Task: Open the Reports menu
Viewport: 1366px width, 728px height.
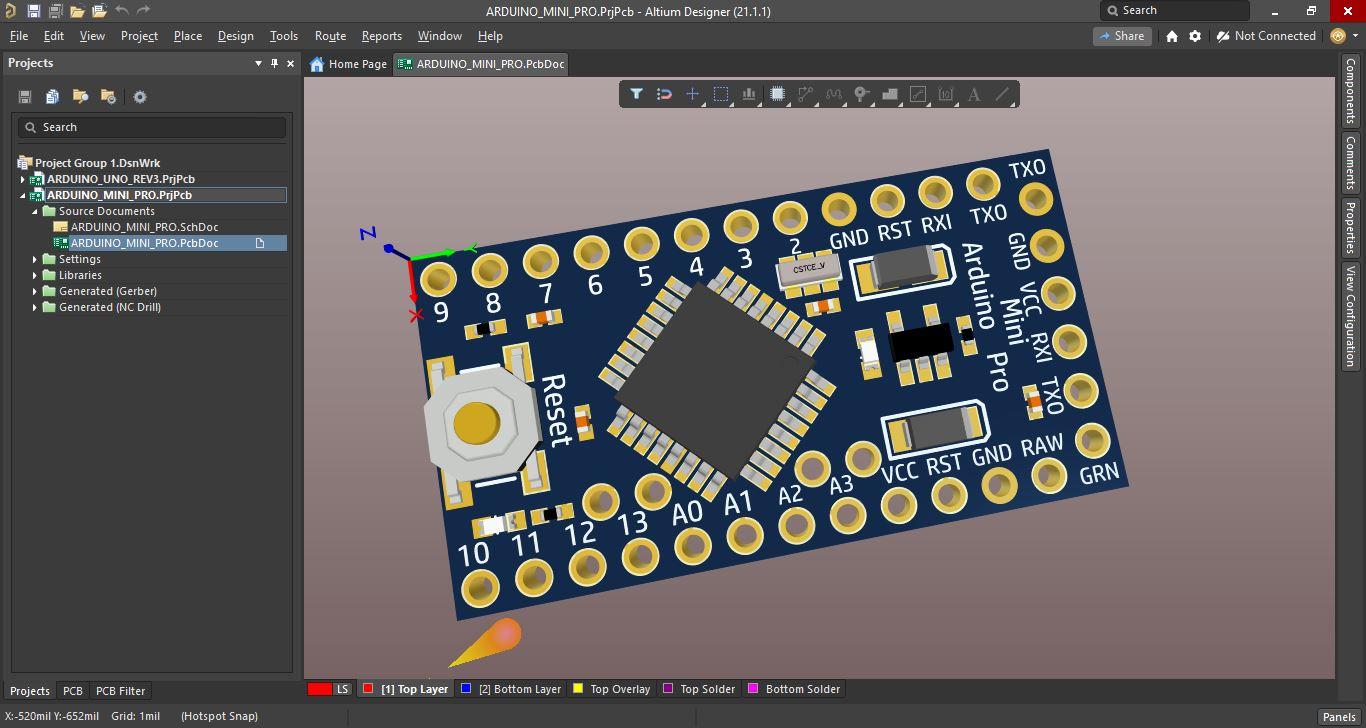Action: click(381, 36)
